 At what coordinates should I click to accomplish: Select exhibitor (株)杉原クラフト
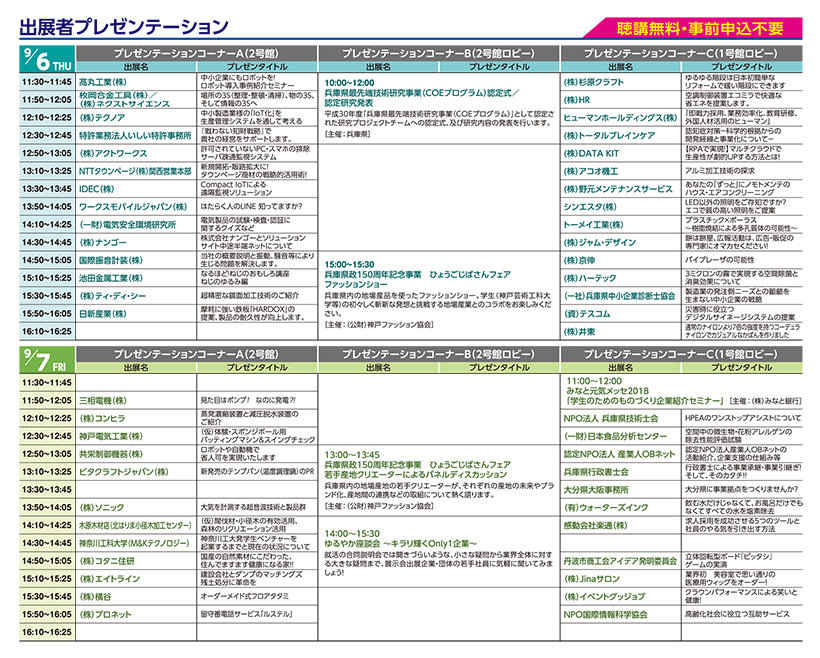(x=594, y=82)
